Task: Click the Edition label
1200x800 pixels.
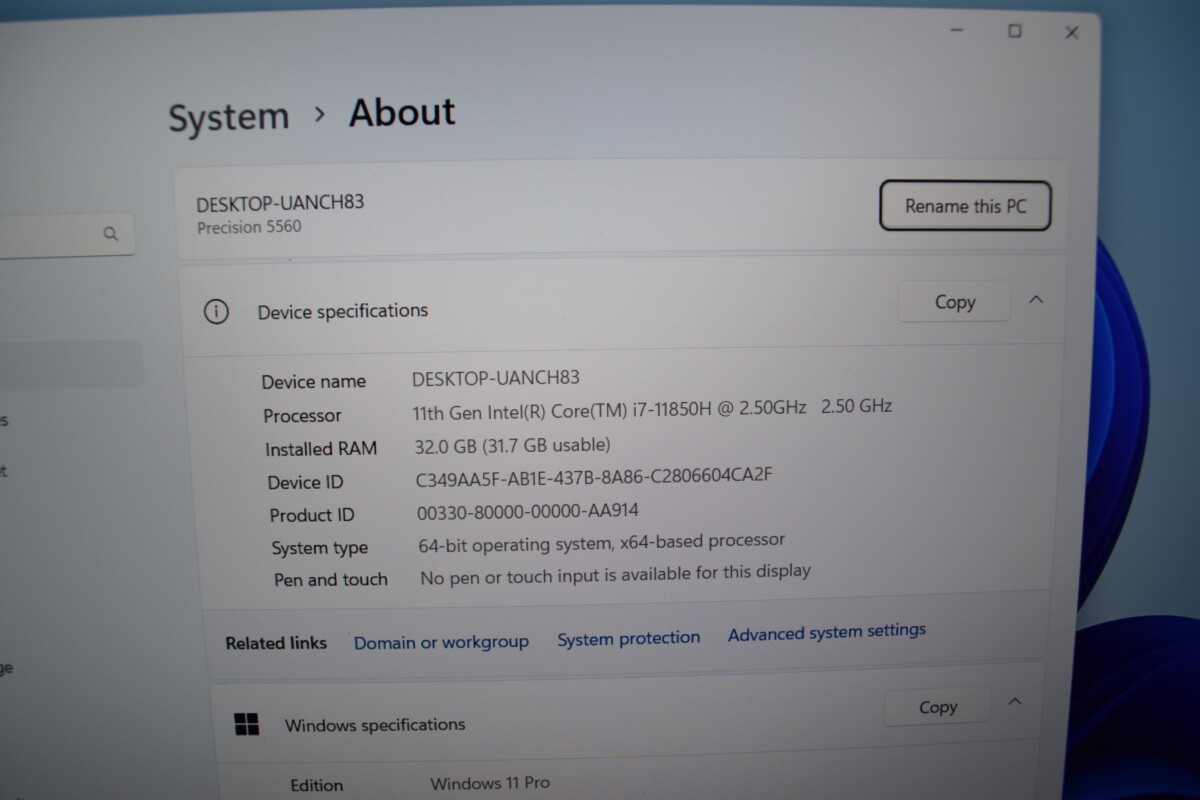Action: pyautogui.click(x=316, y=786)
